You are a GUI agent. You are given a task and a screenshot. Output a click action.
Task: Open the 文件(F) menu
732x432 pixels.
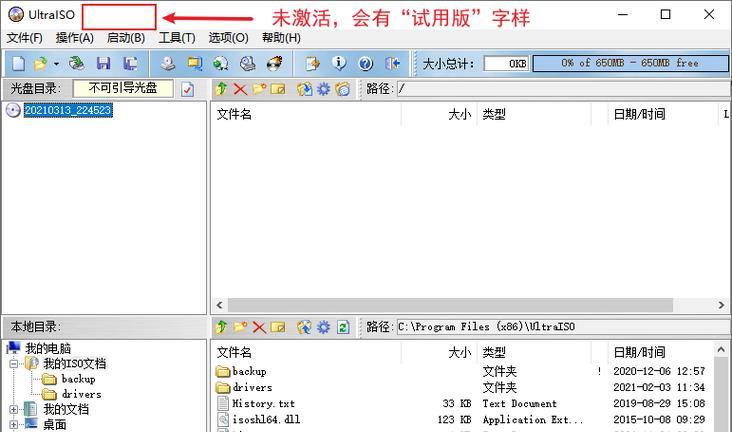pos(24,38)
